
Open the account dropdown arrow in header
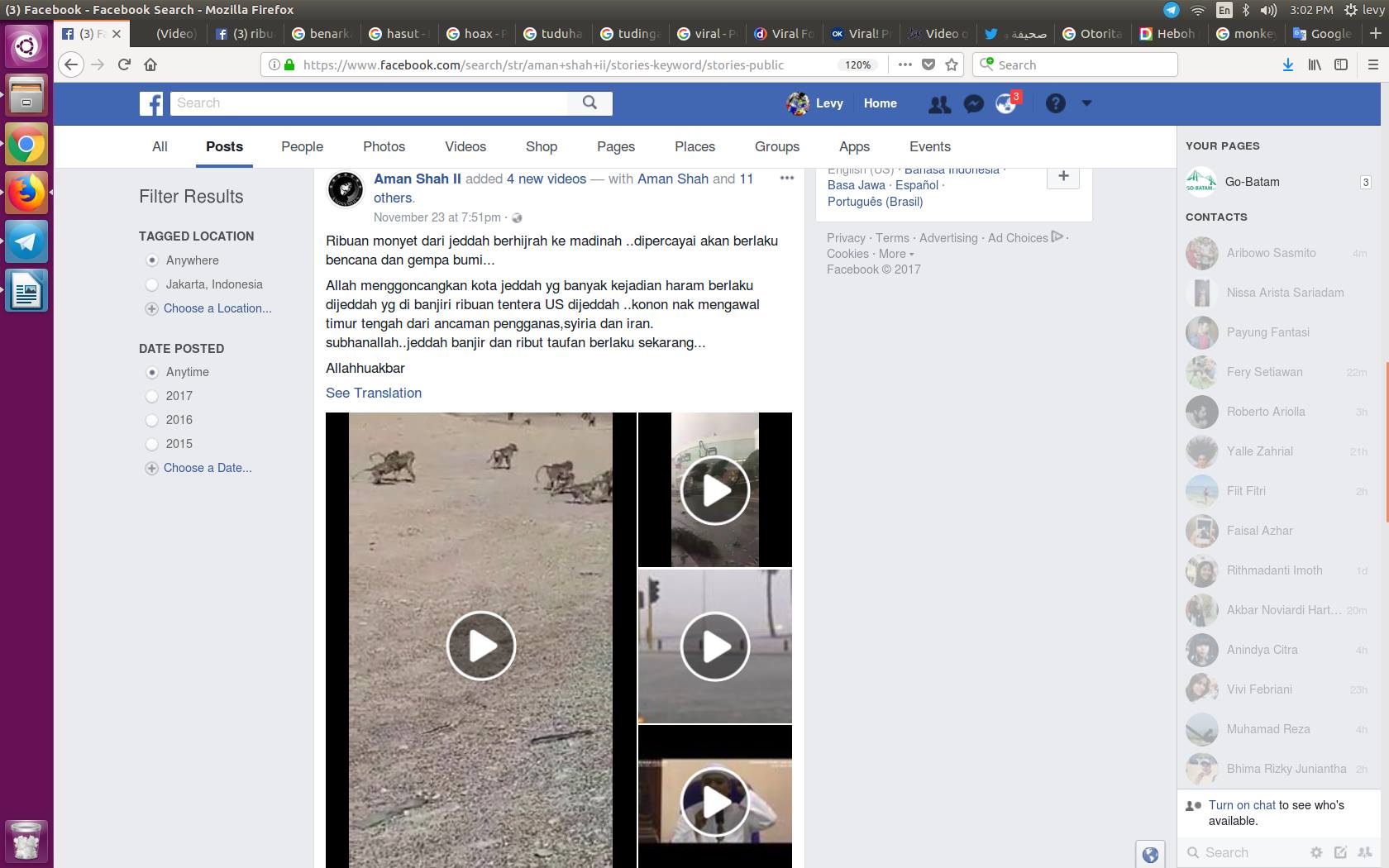1086,103
